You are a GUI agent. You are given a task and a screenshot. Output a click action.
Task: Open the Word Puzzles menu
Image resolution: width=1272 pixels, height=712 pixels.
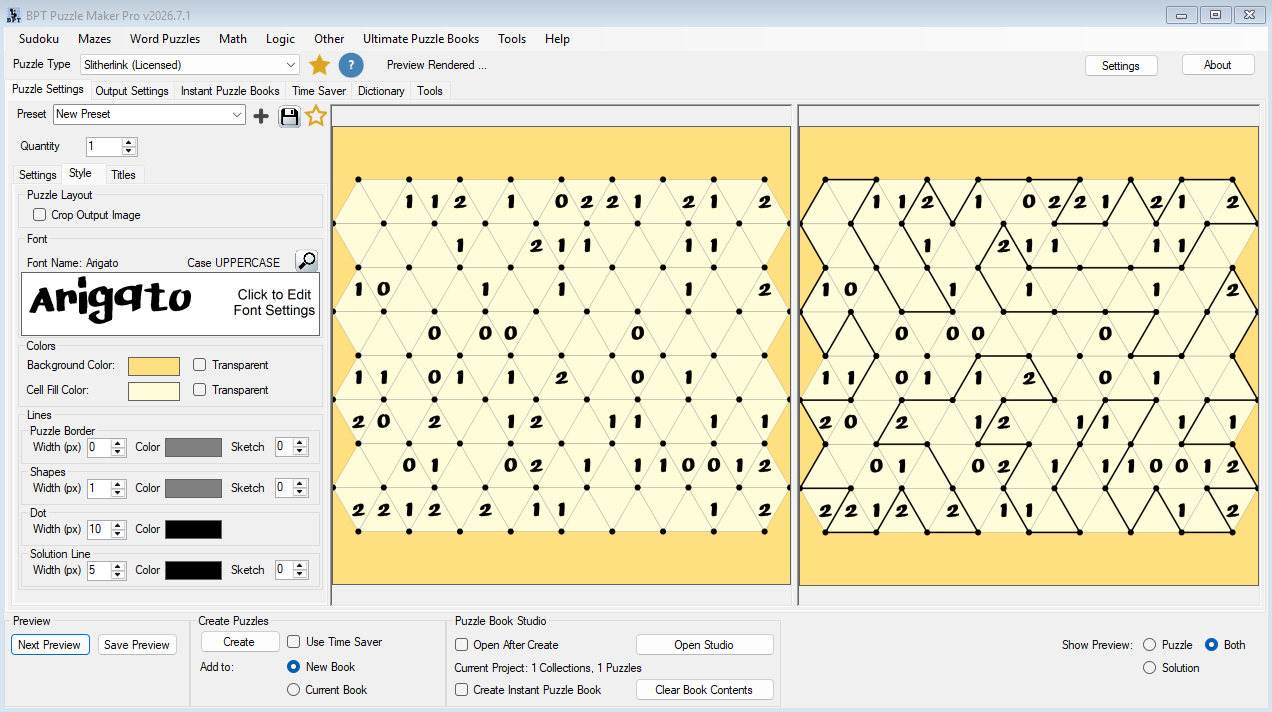click(165, 39)
